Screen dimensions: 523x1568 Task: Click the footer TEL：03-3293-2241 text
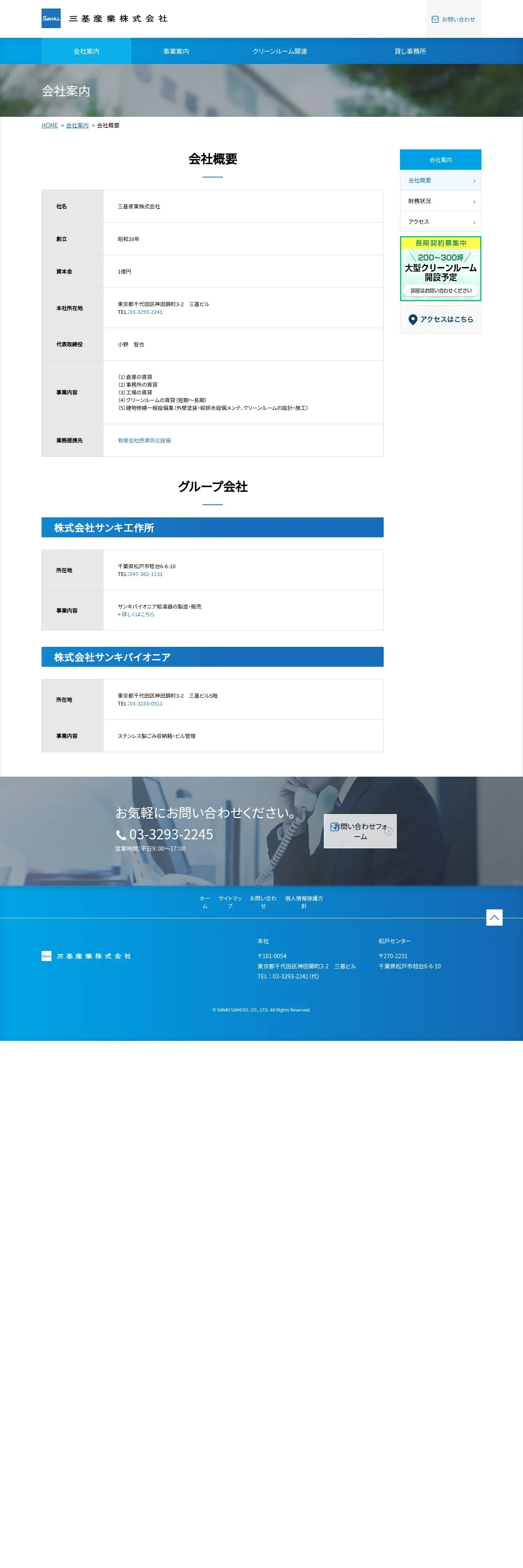[x=288, y=977]
